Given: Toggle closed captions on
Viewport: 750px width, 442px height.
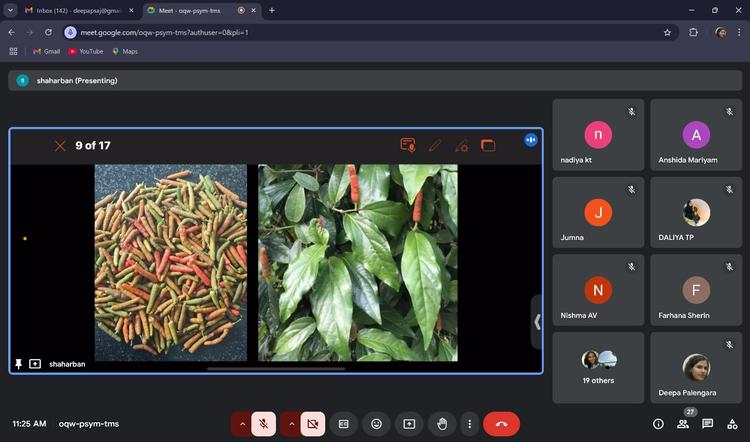Looking at the screenshot, I should click(343, 424).
